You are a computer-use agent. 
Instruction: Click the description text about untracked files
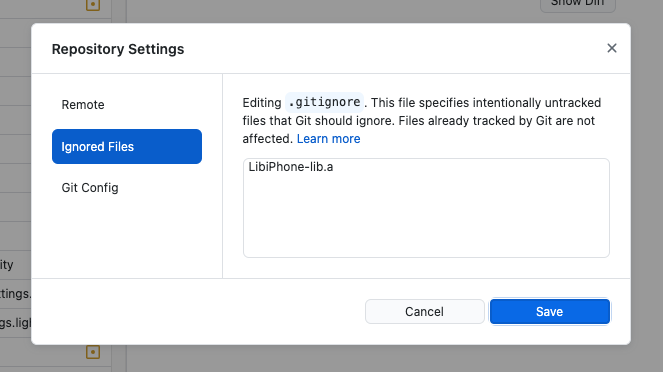tap(422, 121)
